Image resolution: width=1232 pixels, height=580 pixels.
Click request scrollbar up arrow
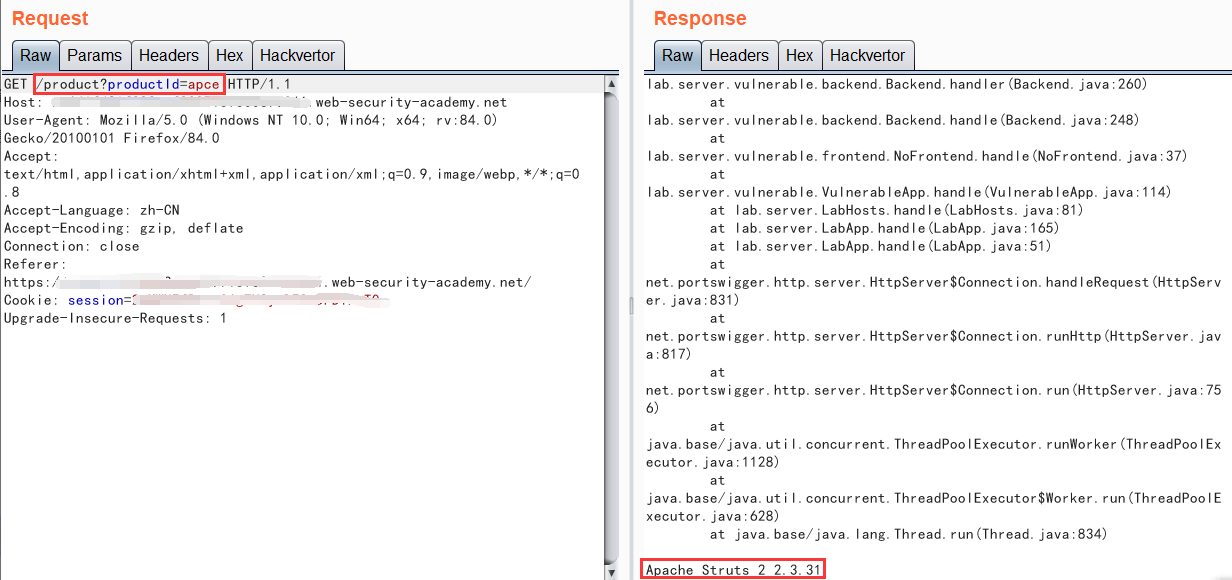point(612,85)
